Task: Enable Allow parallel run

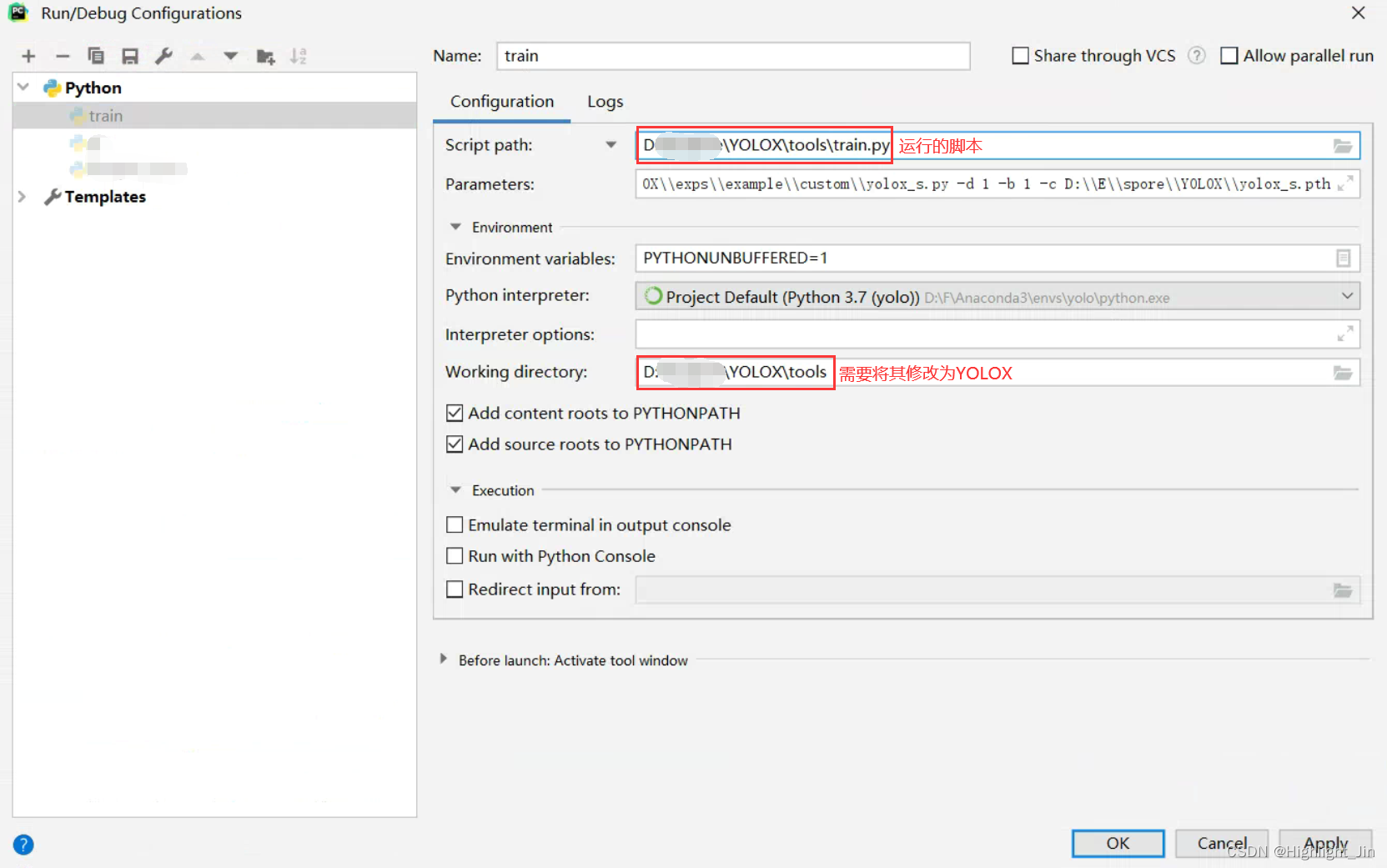Action: 1229,55
